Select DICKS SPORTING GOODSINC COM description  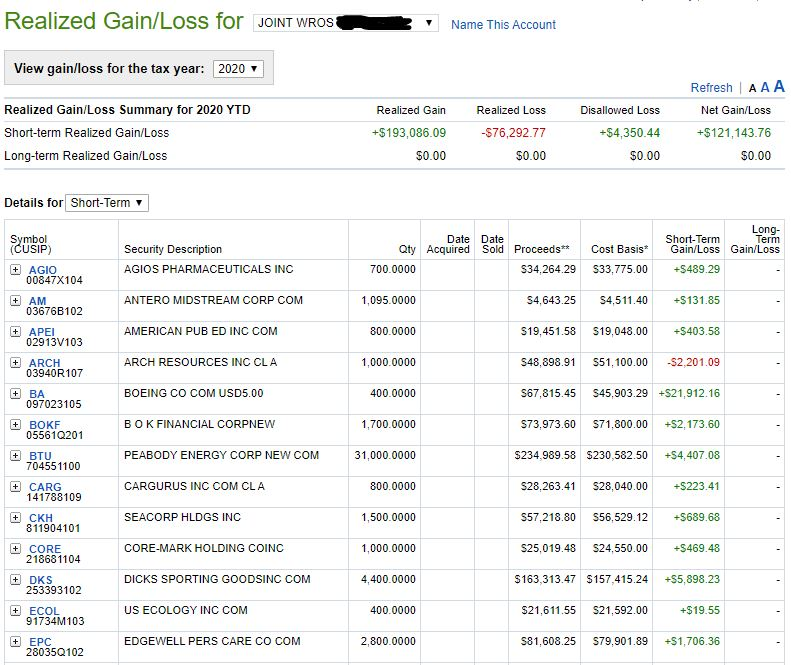[217, 579]
